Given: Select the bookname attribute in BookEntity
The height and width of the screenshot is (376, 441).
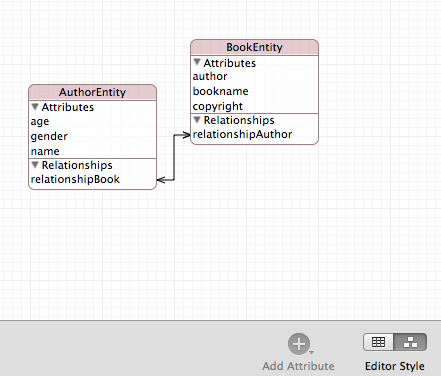Looking at the screenshot, I should click(220, 91).
